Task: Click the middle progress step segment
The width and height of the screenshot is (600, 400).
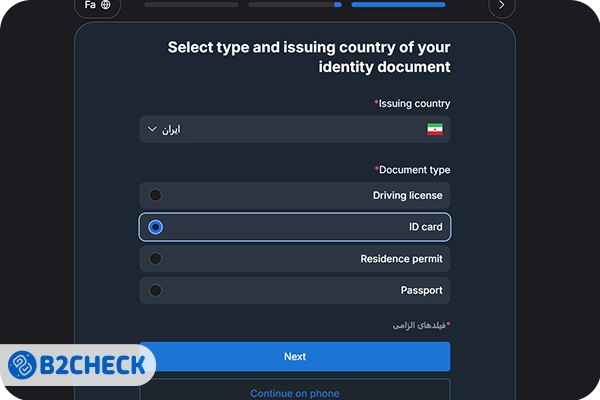Action: pyautogui.click(x=294, y=5)
